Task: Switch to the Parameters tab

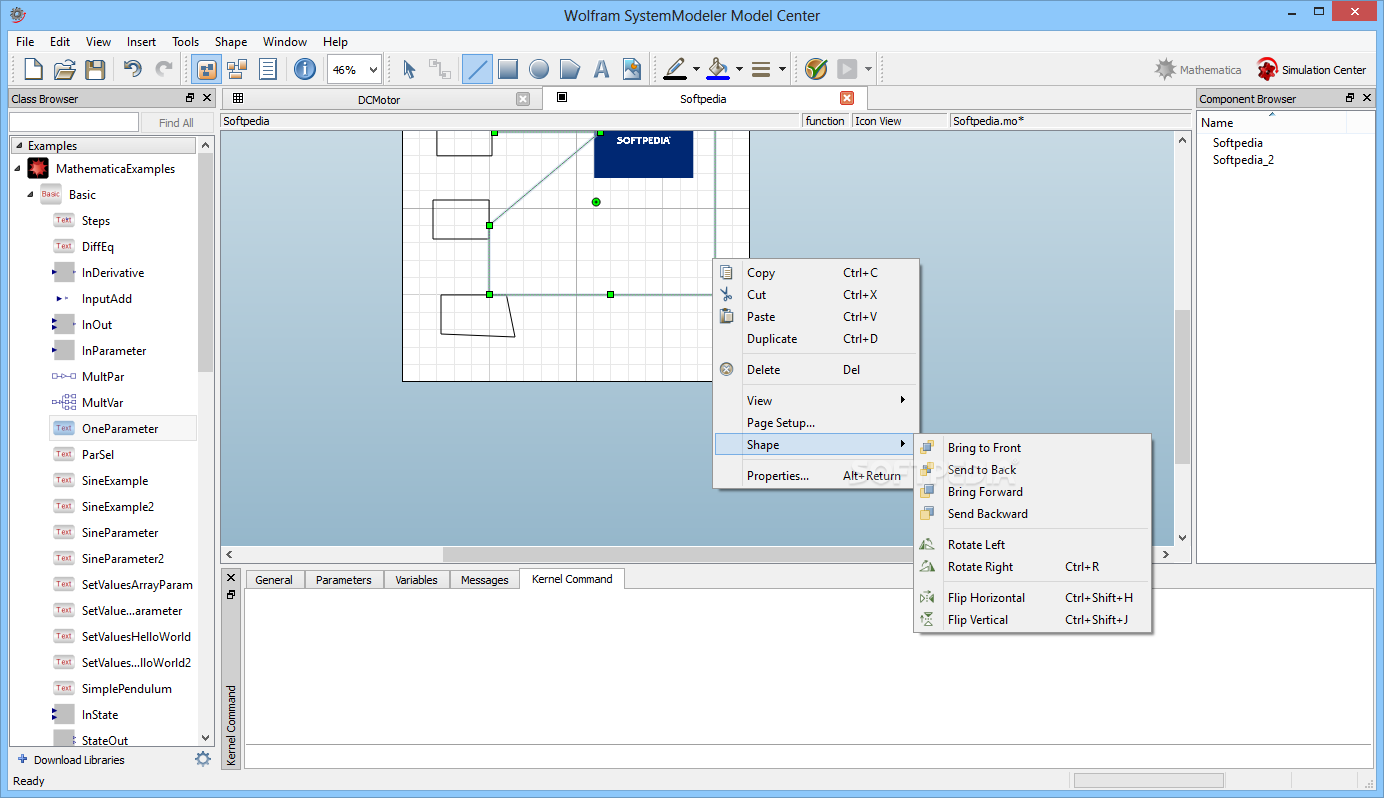Action: click(343, 580)
